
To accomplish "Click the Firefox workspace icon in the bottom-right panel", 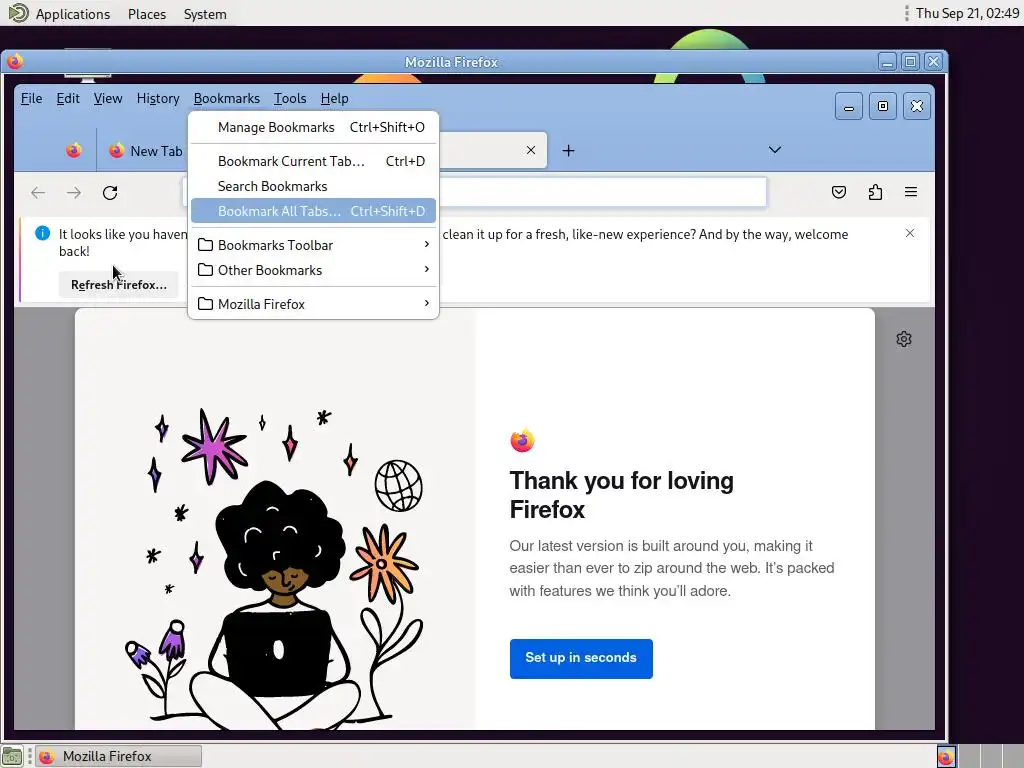I will (x=946, y=757).
